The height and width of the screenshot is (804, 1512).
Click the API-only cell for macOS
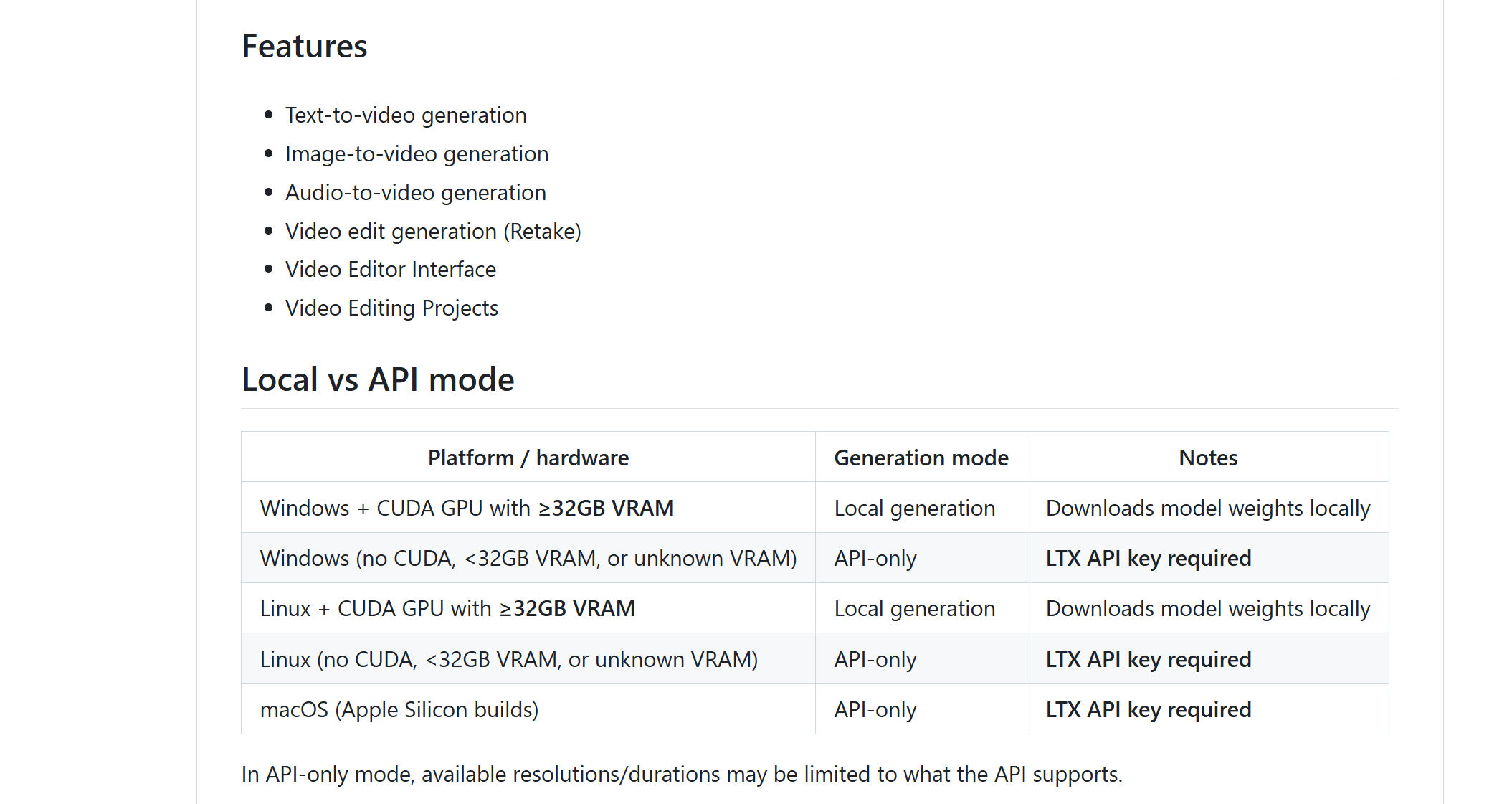click(x=874, y=709)
